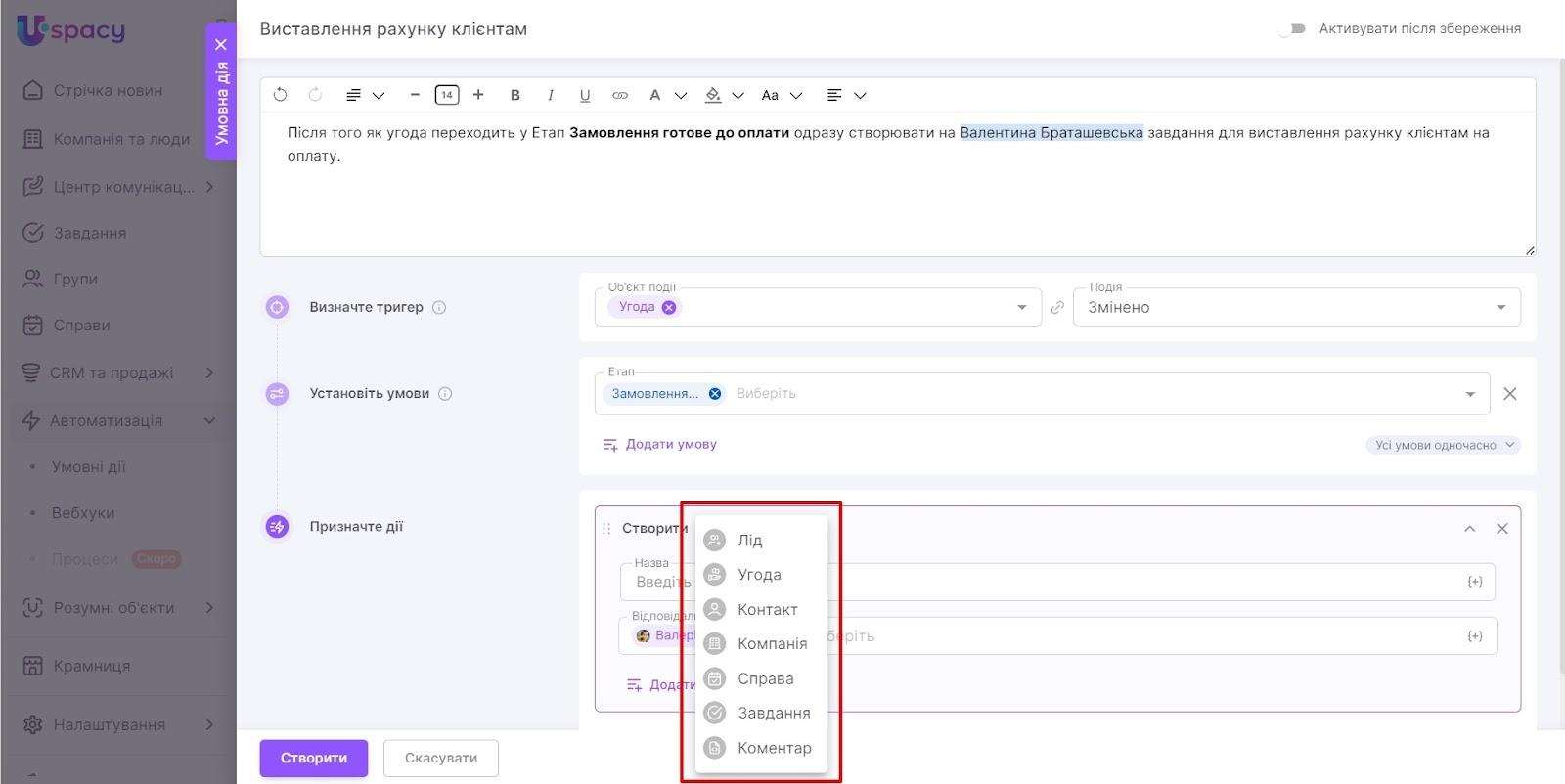Open fill color picker in toolbar
The image size is (1565, 784).
point(714,95)
